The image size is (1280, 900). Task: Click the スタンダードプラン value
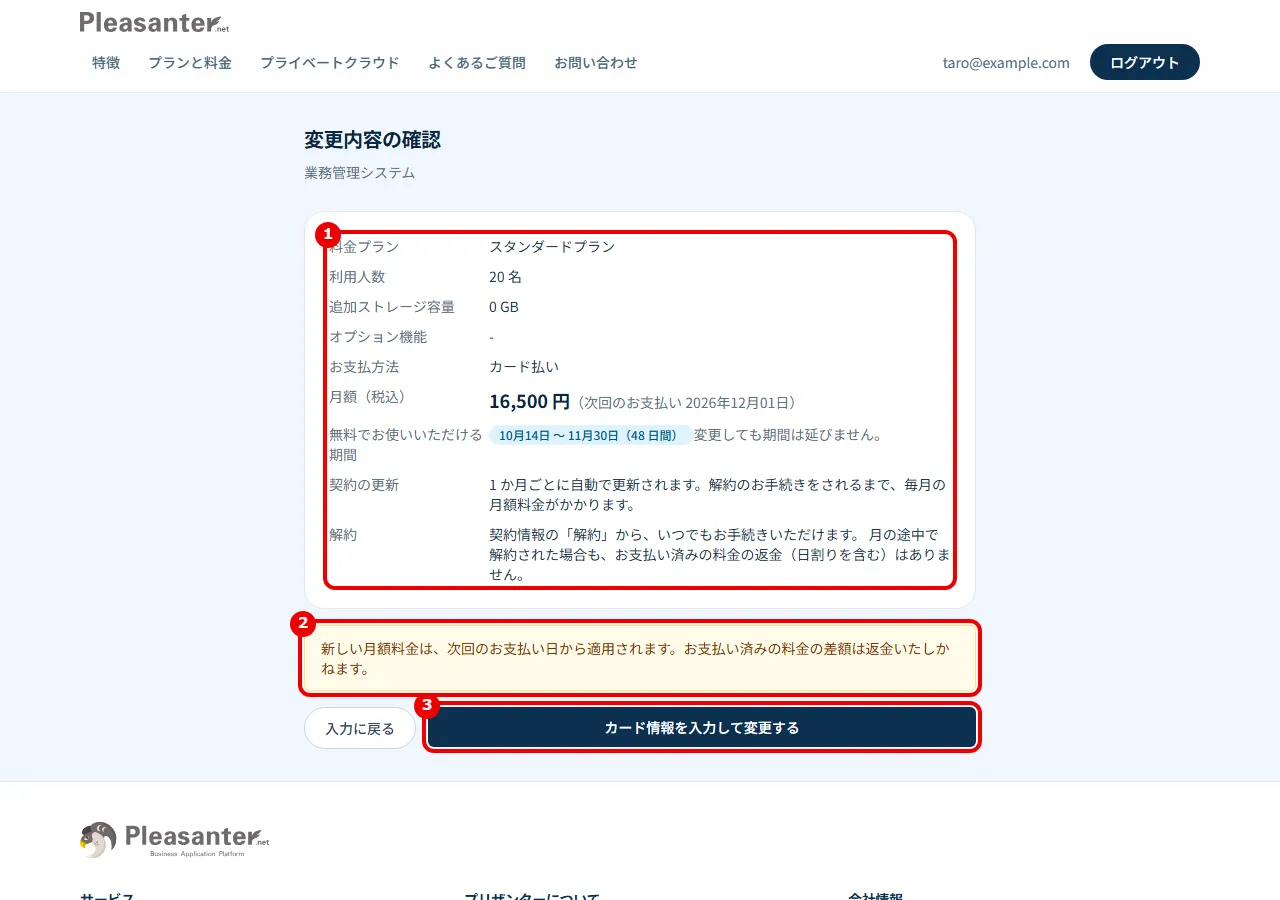click(x=552, y=247)
